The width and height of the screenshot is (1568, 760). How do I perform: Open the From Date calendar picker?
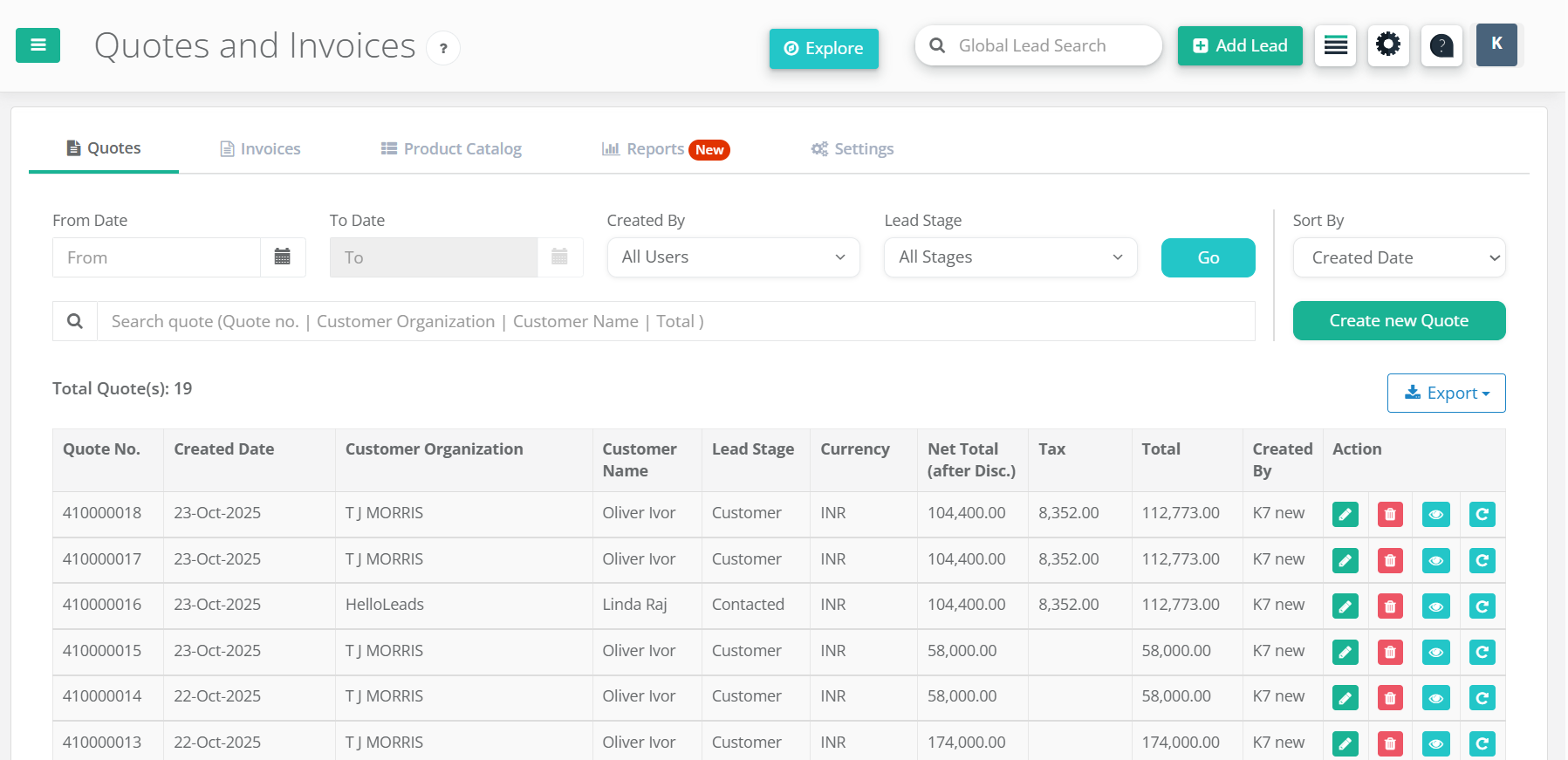283,257
